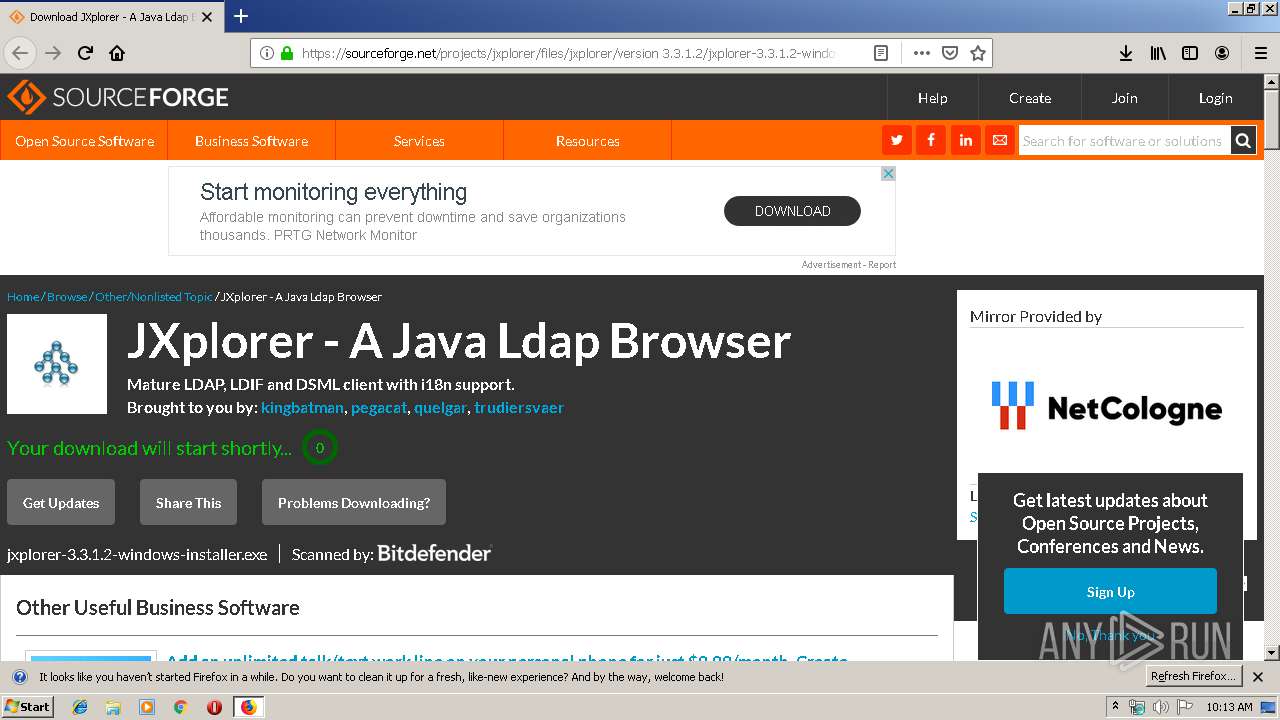Open Business Software menu
Viewport: 1280px width, 720px height.
point(251,141)
